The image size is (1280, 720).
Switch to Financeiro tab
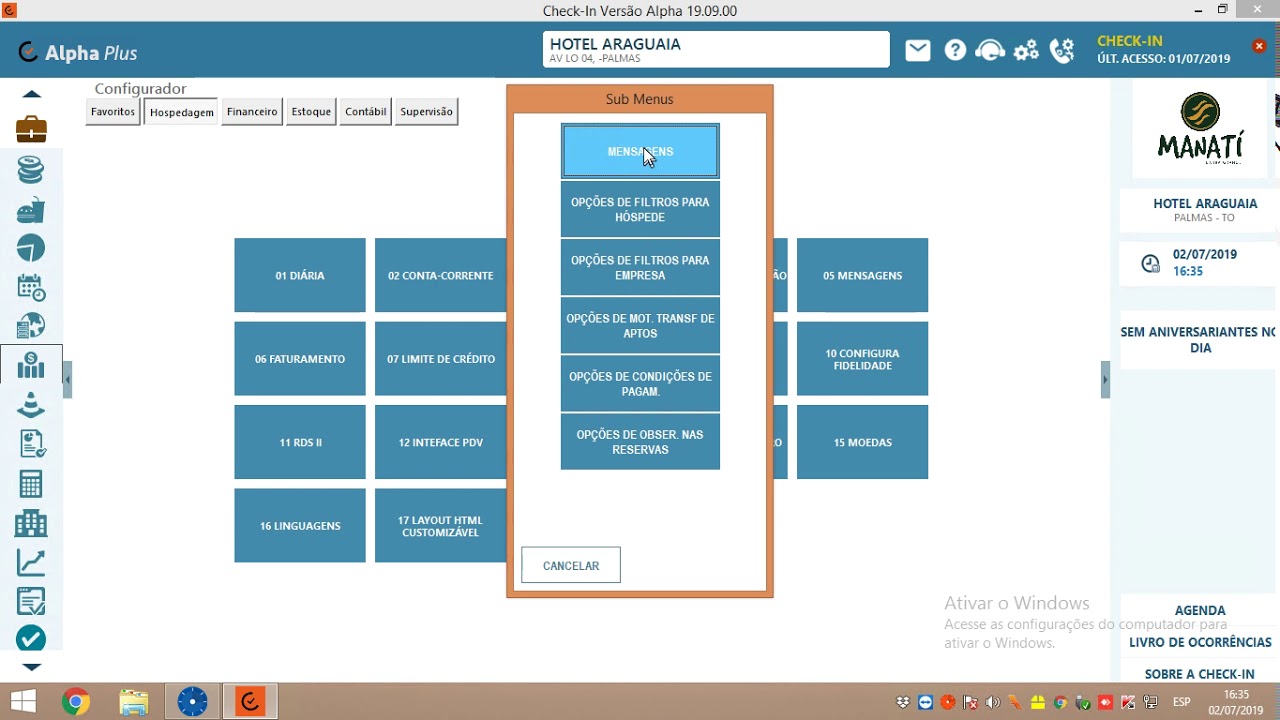252,112
